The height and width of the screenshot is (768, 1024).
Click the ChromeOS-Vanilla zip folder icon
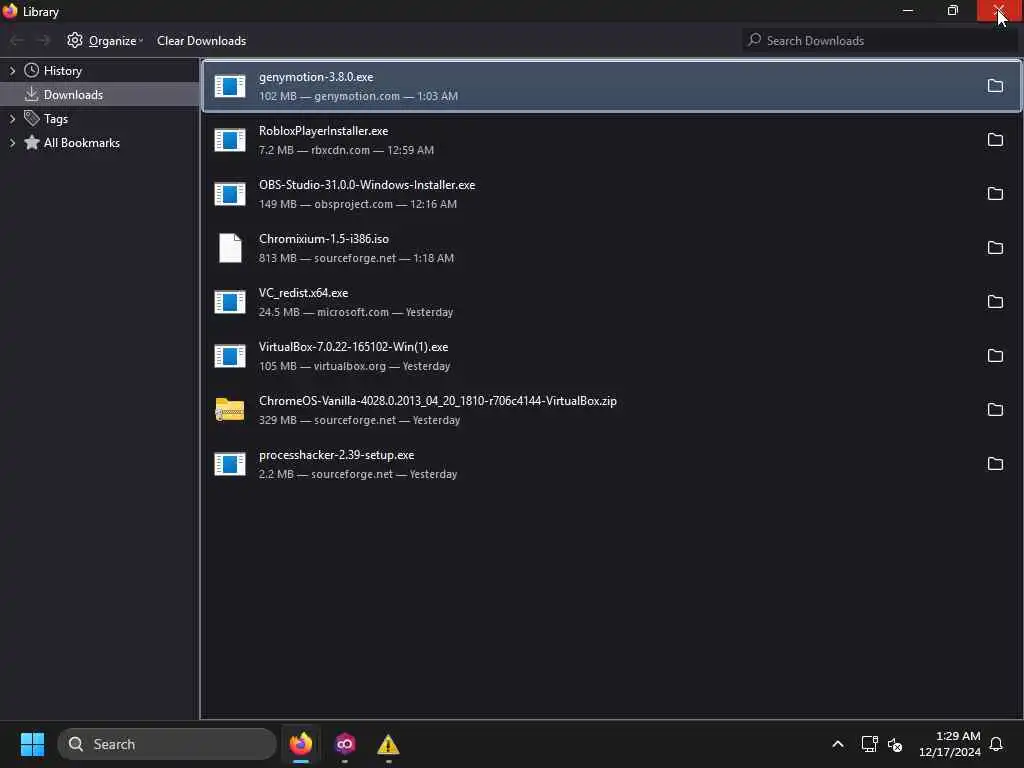tap(230, 409)
